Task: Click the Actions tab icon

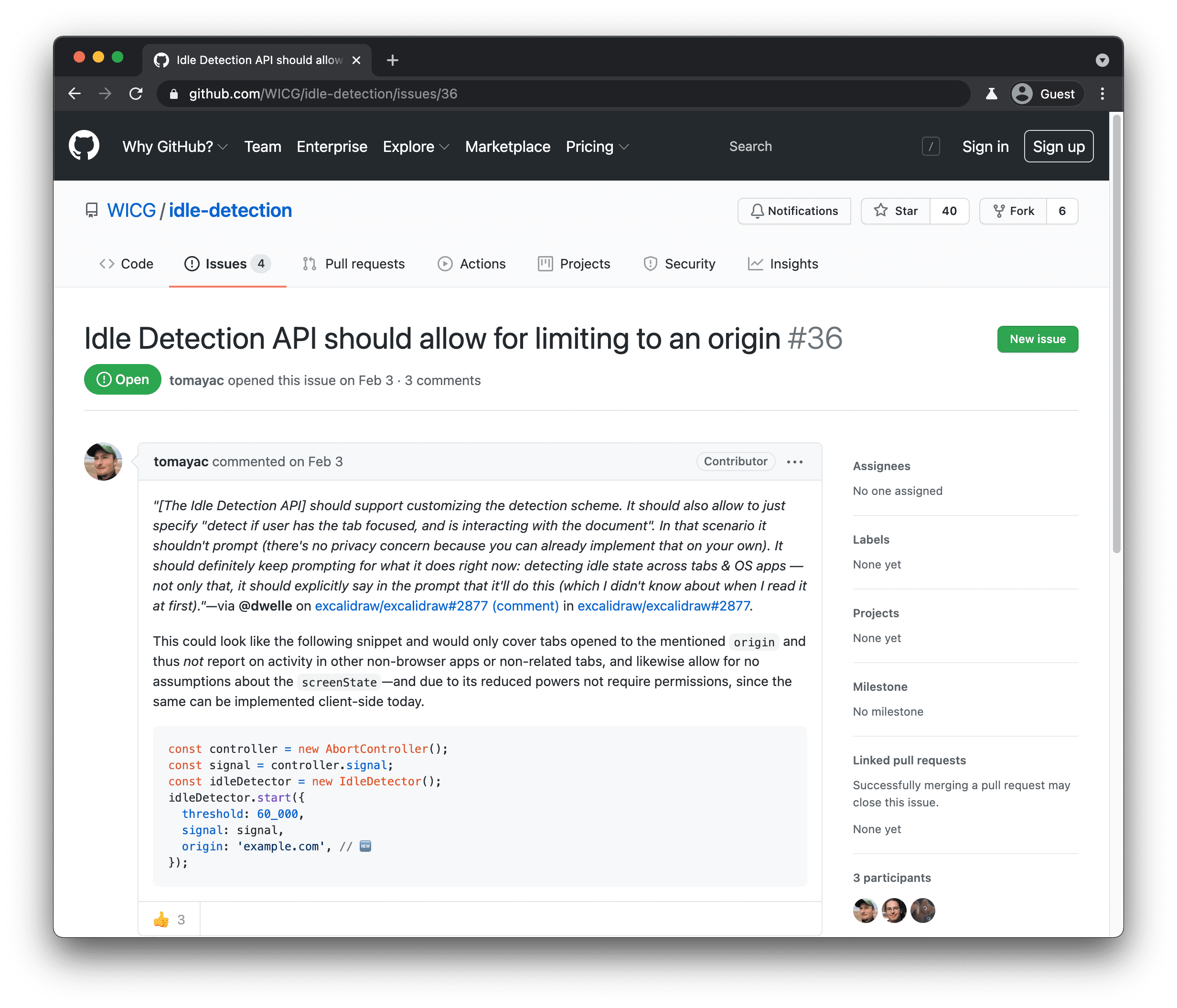Action: click(x=443, y=264)
